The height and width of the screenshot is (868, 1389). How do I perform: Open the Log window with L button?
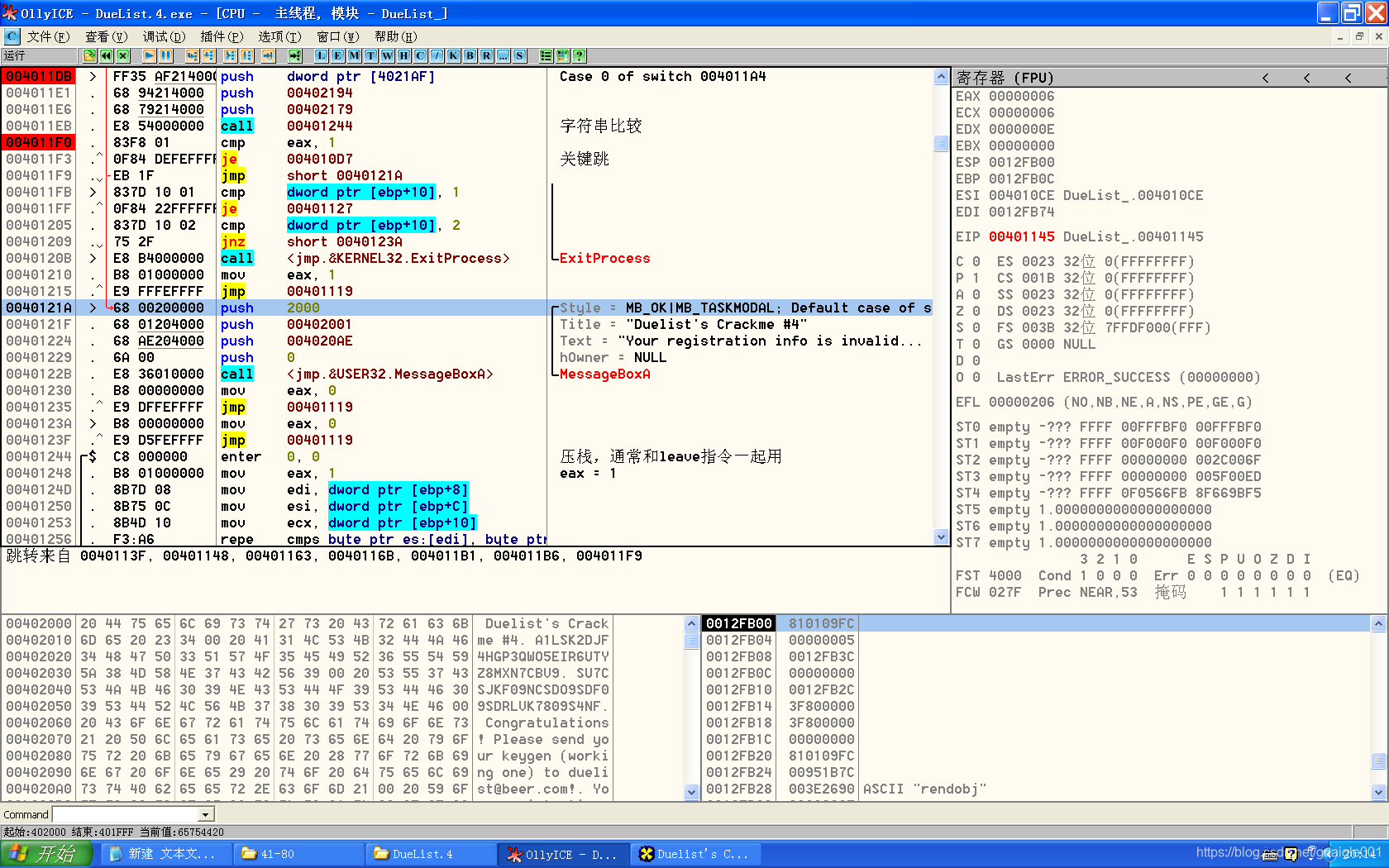(321, 55)
